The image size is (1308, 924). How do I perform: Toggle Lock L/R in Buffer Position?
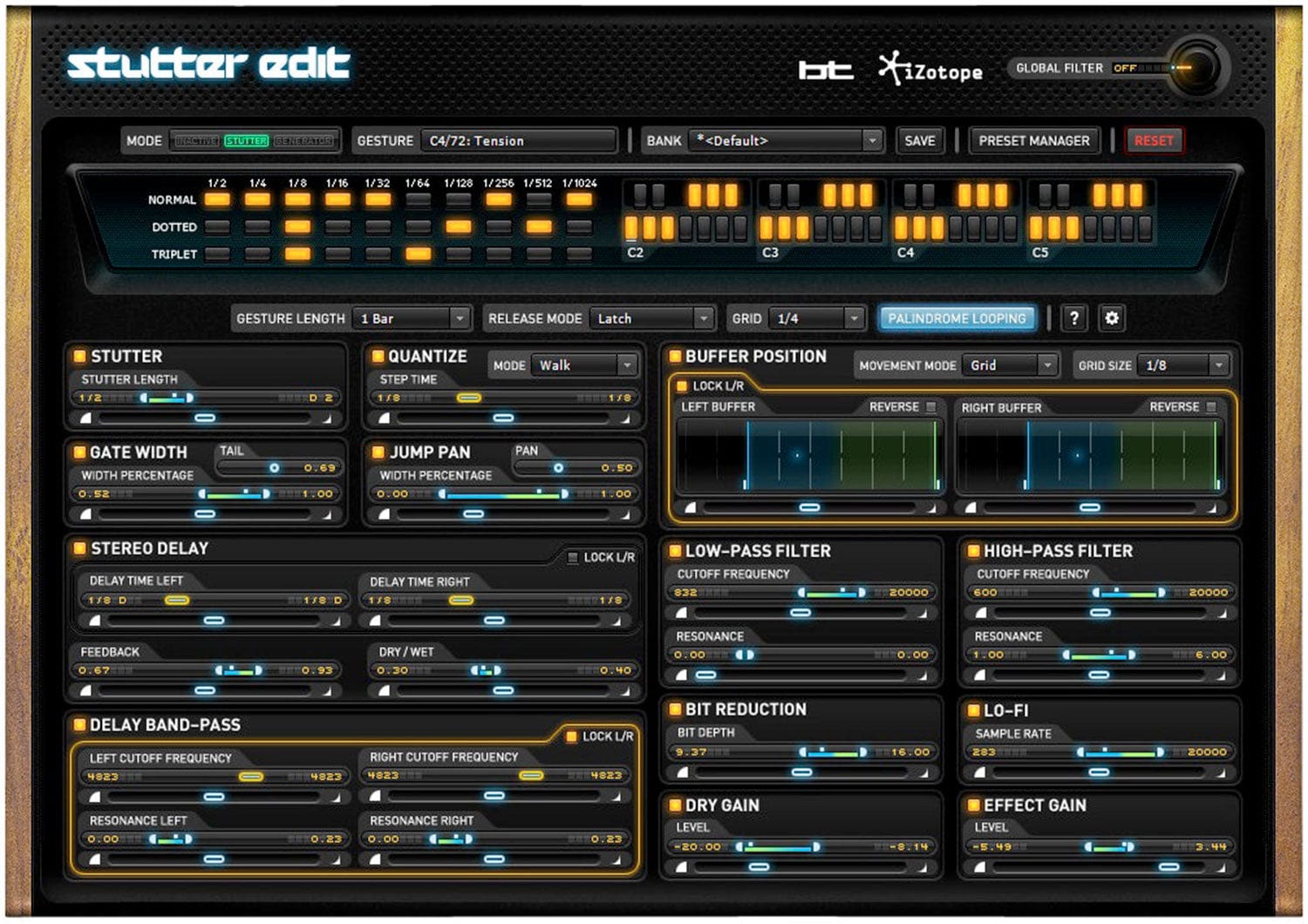(x=682, y=385)
